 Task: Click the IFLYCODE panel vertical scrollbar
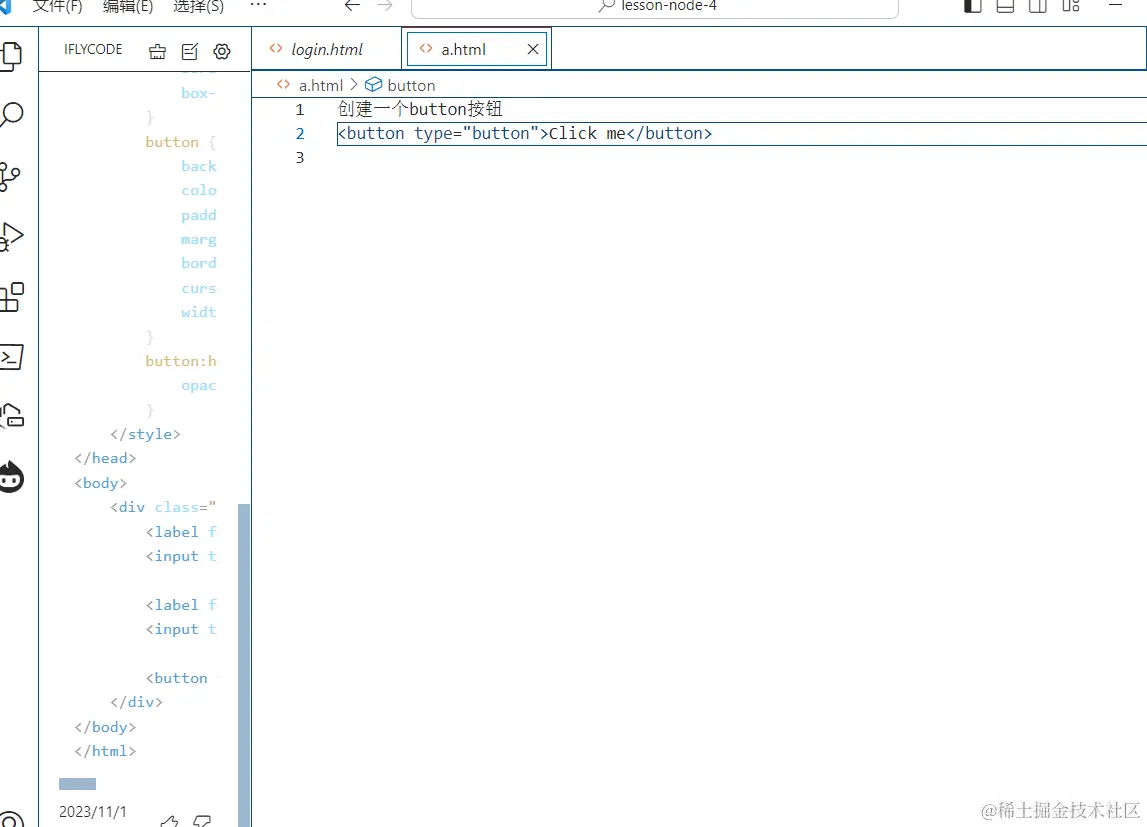[x=244, y=664]
